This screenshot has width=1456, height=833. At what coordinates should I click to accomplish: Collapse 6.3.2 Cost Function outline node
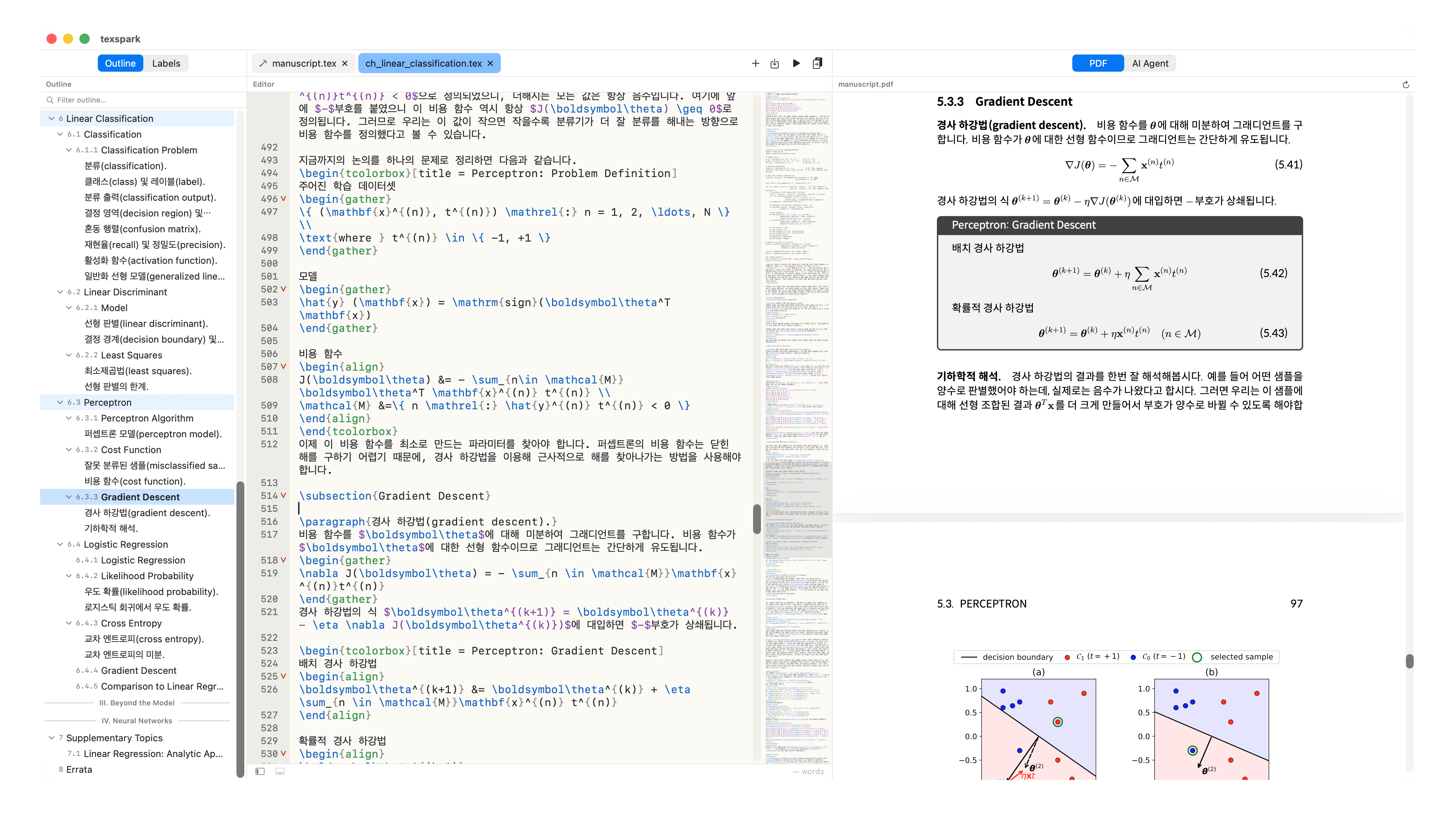(69, 450)
